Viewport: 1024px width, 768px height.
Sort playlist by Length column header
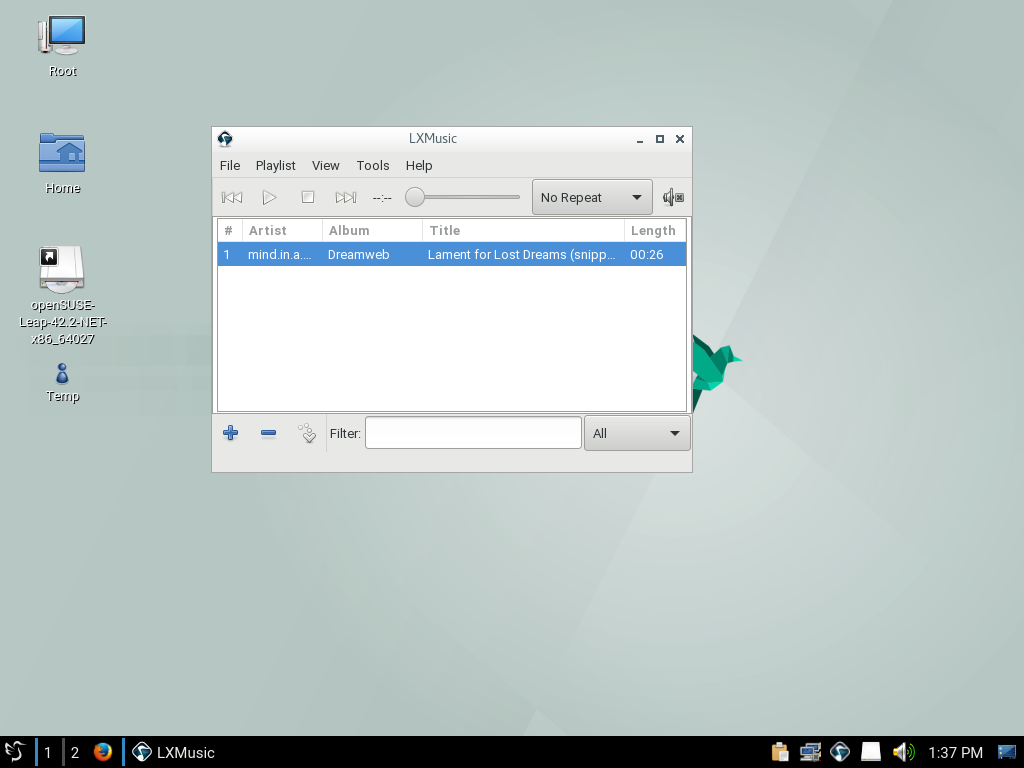click(x=653, y=231)
